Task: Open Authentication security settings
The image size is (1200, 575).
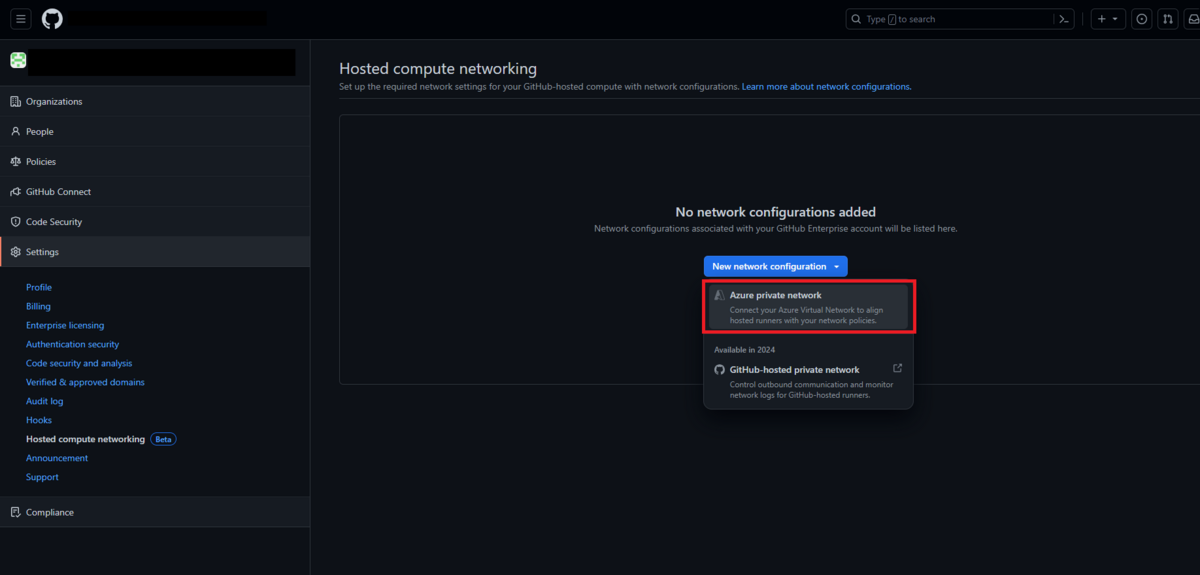Action: (72, 344)
